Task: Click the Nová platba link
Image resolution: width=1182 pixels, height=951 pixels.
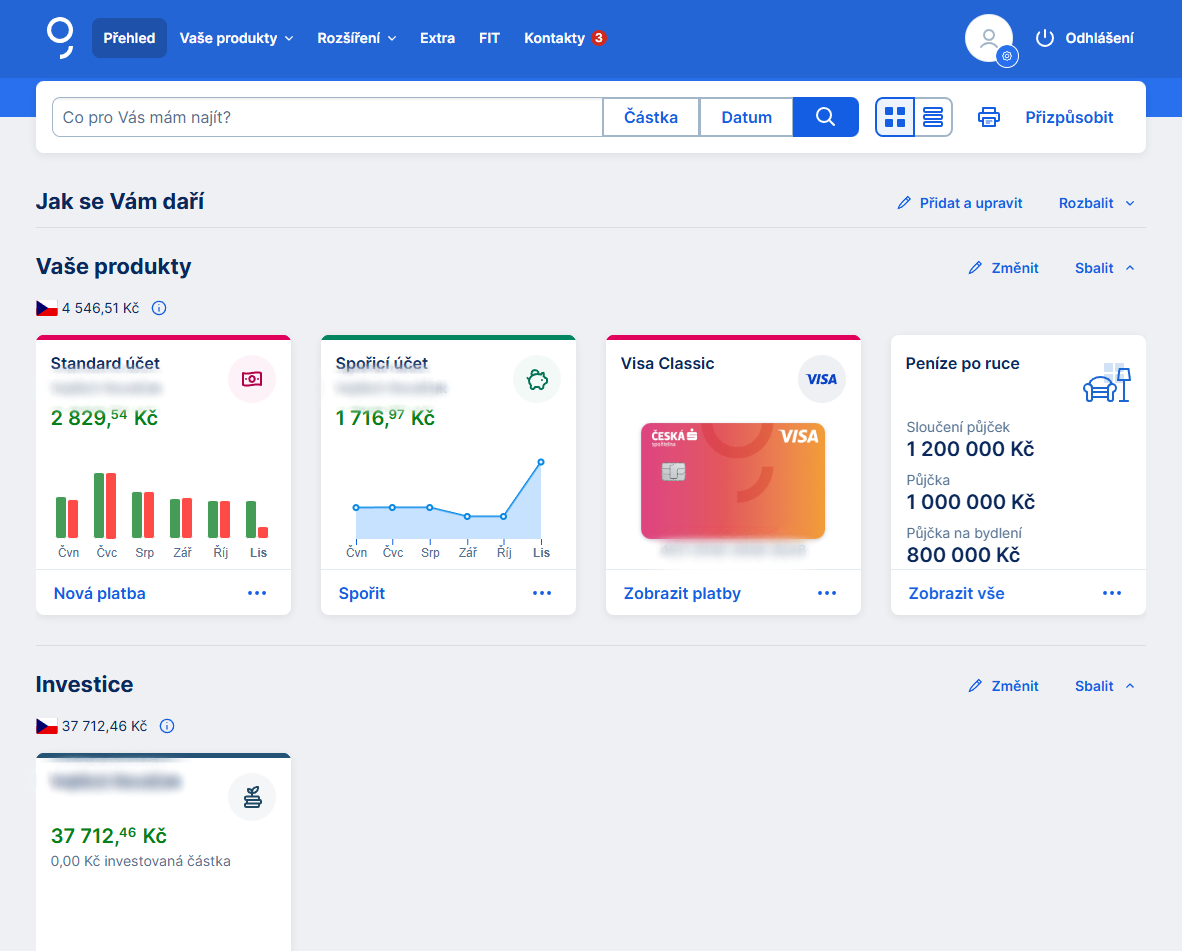Action: click(100, 593)
